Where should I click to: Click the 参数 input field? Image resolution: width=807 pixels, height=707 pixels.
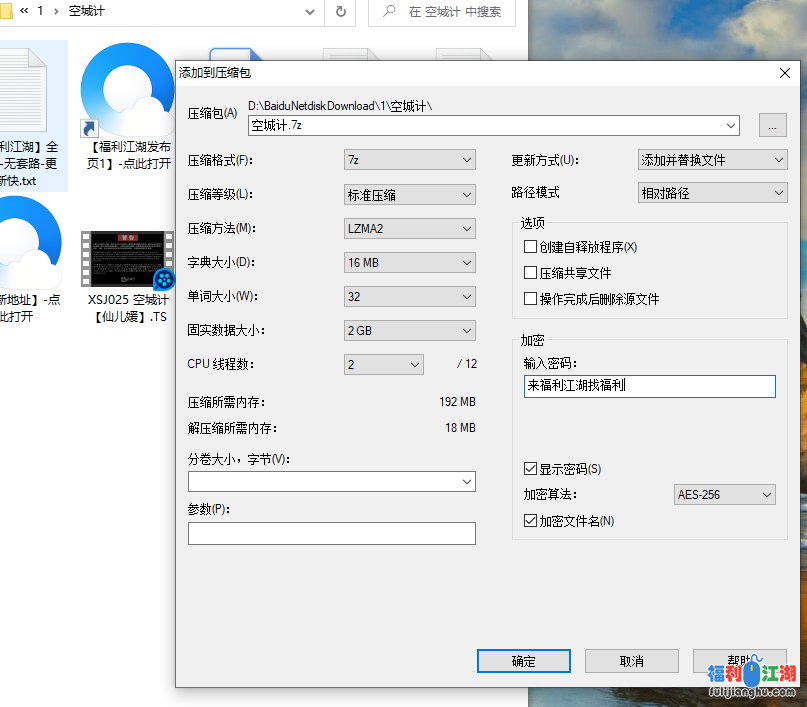331,534
